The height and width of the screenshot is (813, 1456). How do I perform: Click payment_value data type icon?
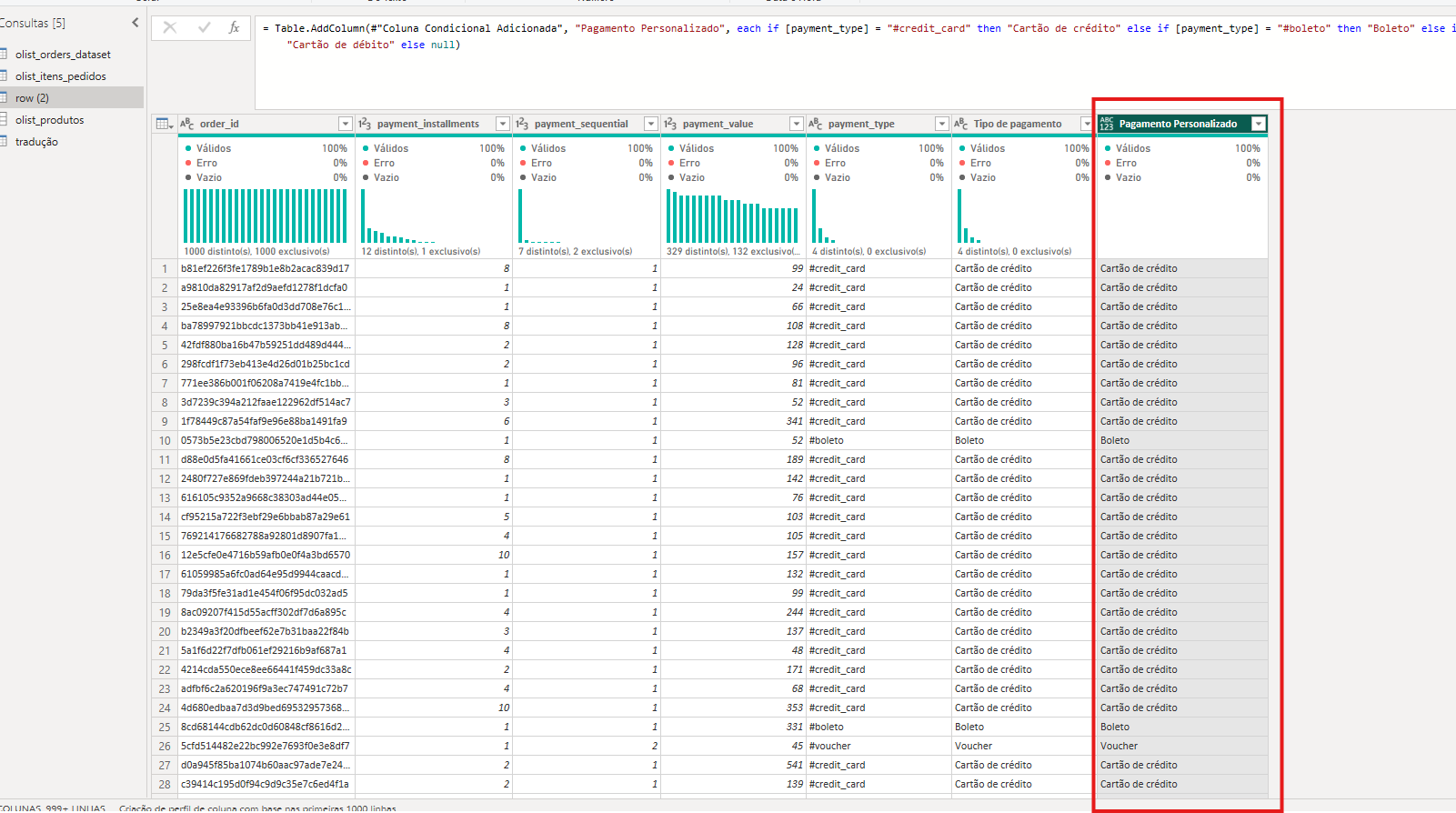[670, 124]
